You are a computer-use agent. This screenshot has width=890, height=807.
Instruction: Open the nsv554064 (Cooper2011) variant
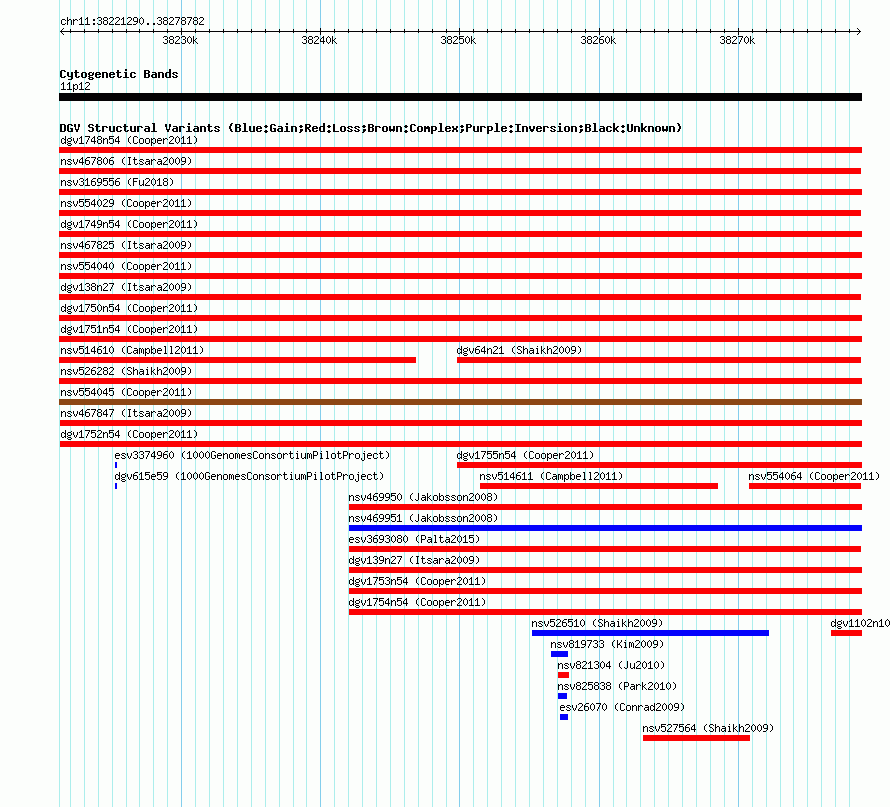coord(814,476)
